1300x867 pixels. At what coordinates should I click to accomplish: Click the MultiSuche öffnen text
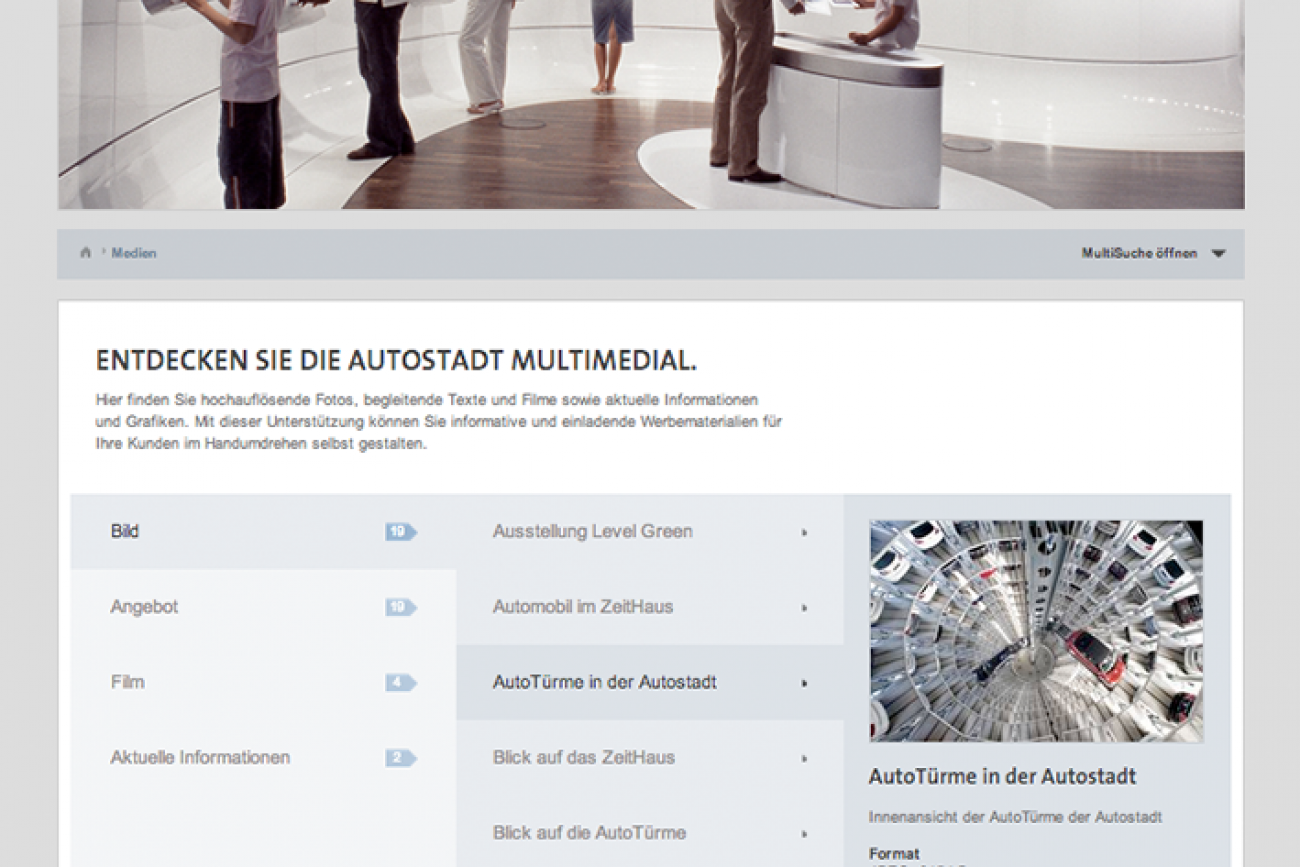(1138, 254)
